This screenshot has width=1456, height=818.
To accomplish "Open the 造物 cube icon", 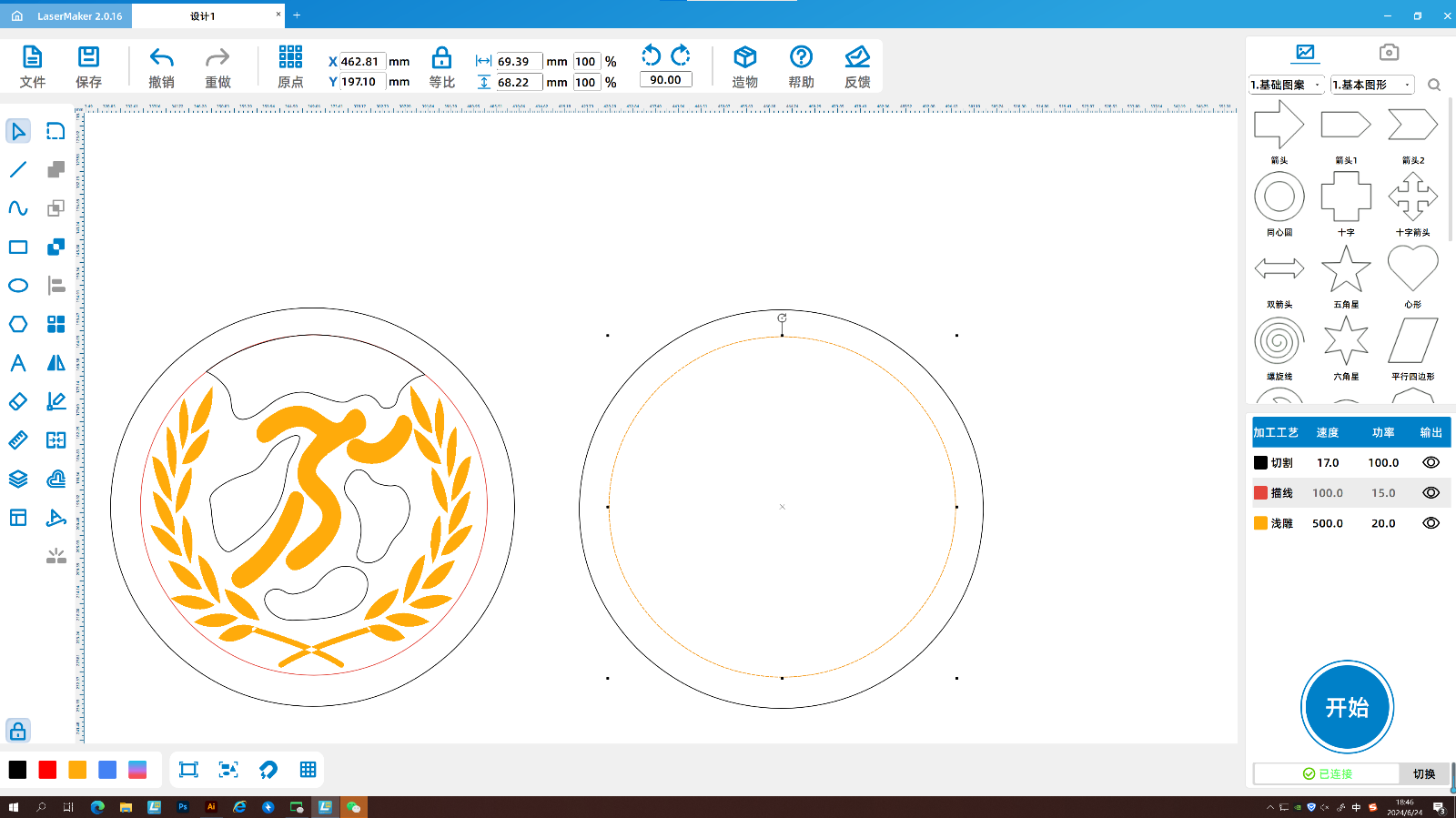I will (x=744, y=58).
